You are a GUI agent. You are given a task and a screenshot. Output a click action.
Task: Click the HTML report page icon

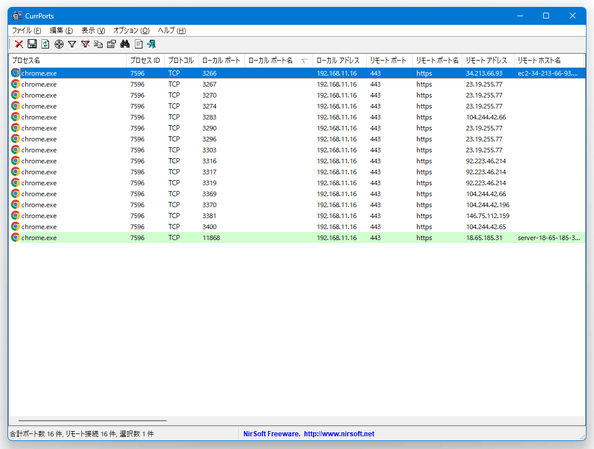[139, 44]
